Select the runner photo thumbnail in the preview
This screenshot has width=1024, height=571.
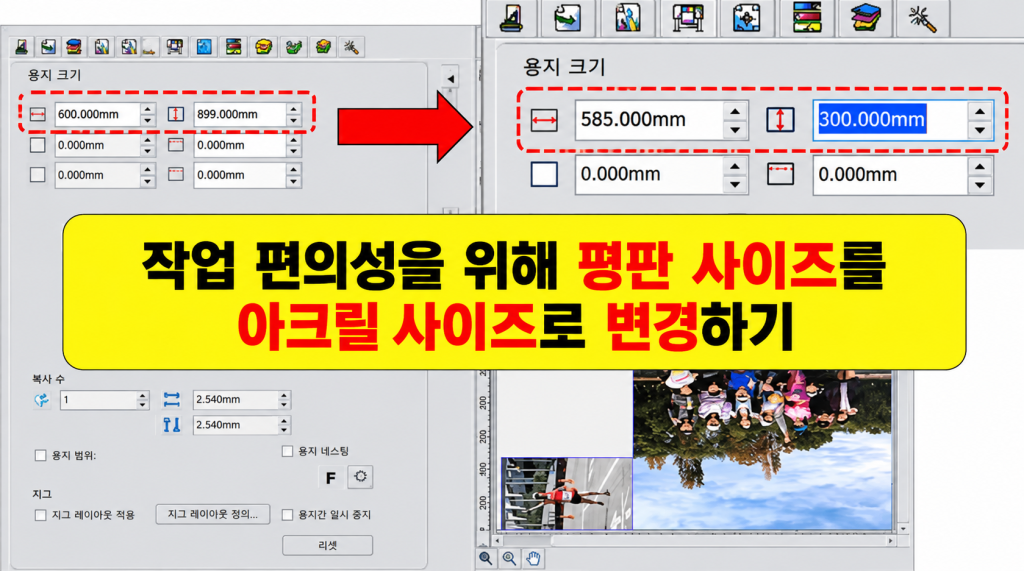pos(567,493)
